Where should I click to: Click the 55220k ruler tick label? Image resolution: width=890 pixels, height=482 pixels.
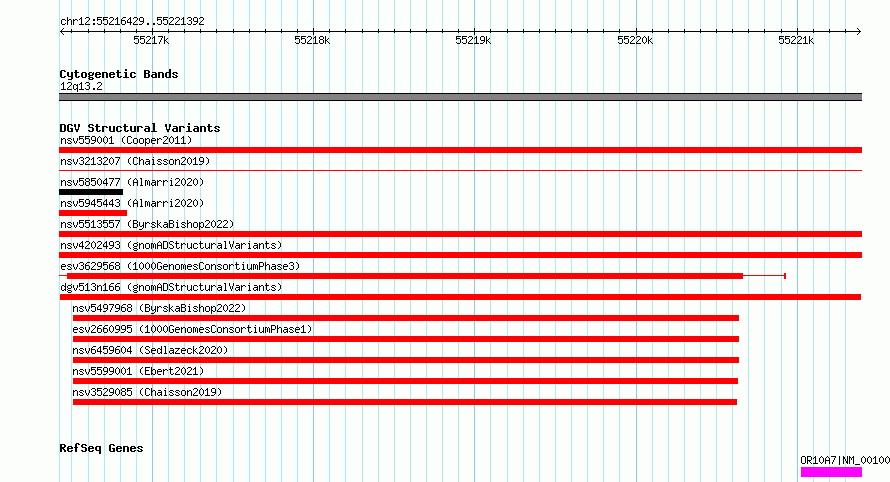point(635,40)
